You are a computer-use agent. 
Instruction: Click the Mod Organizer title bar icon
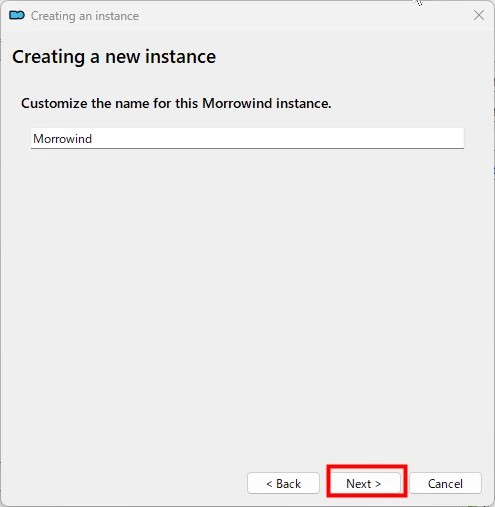[x=17, y=15]
